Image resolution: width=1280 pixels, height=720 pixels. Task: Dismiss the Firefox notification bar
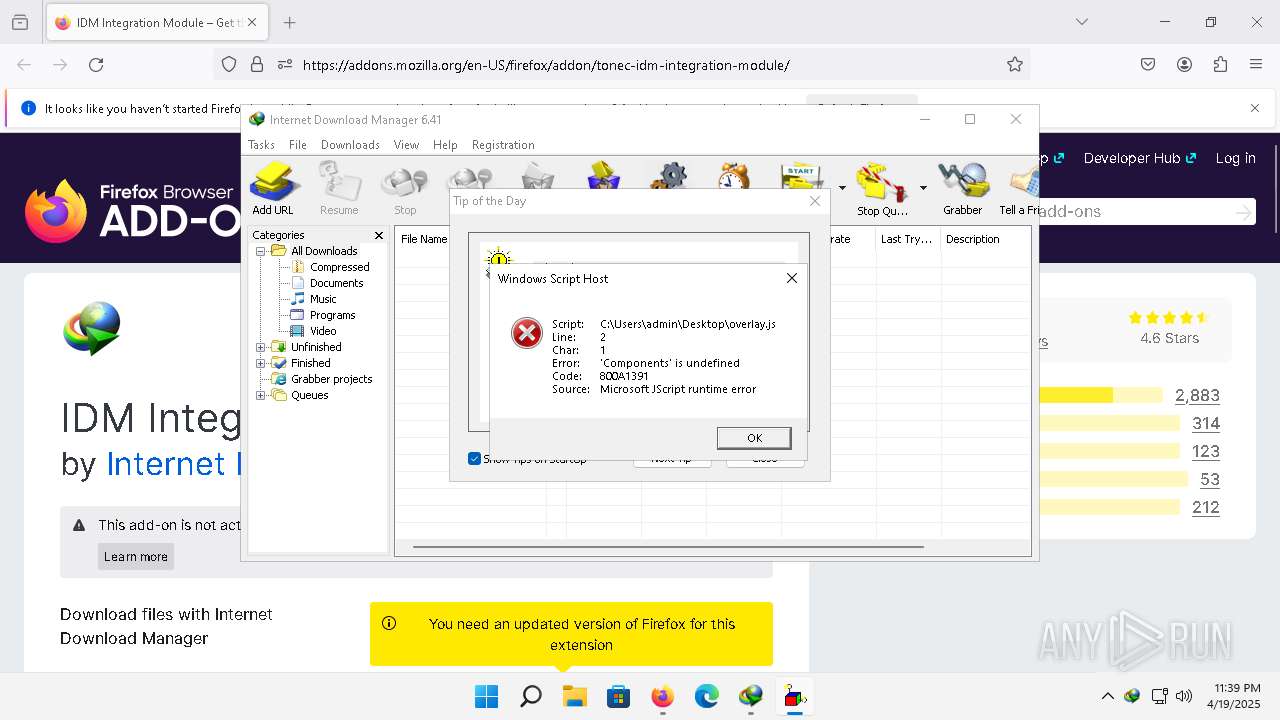click(x=1255, y=108)
